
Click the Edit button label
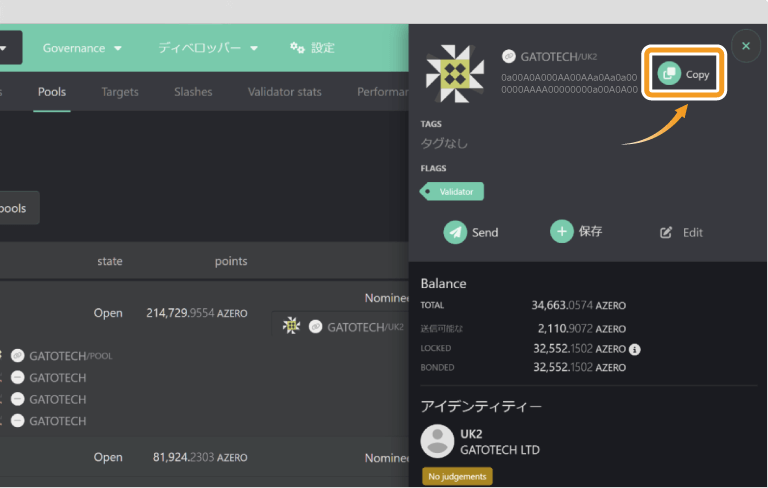click(x=693, y=232)
